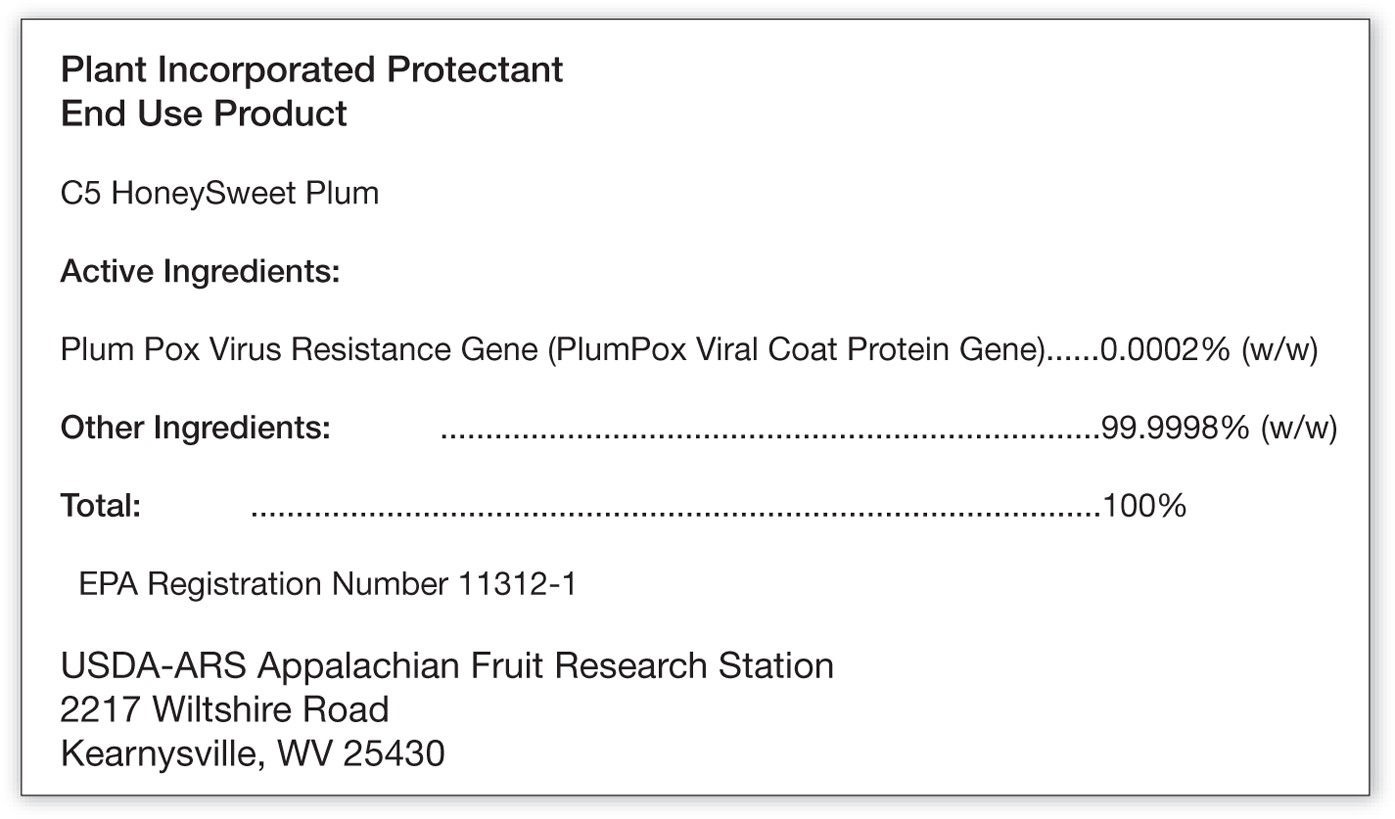Click the 0.0002% (w/w) value
This screenshot has height=819, width=1395.
[x=1209, y=350]
